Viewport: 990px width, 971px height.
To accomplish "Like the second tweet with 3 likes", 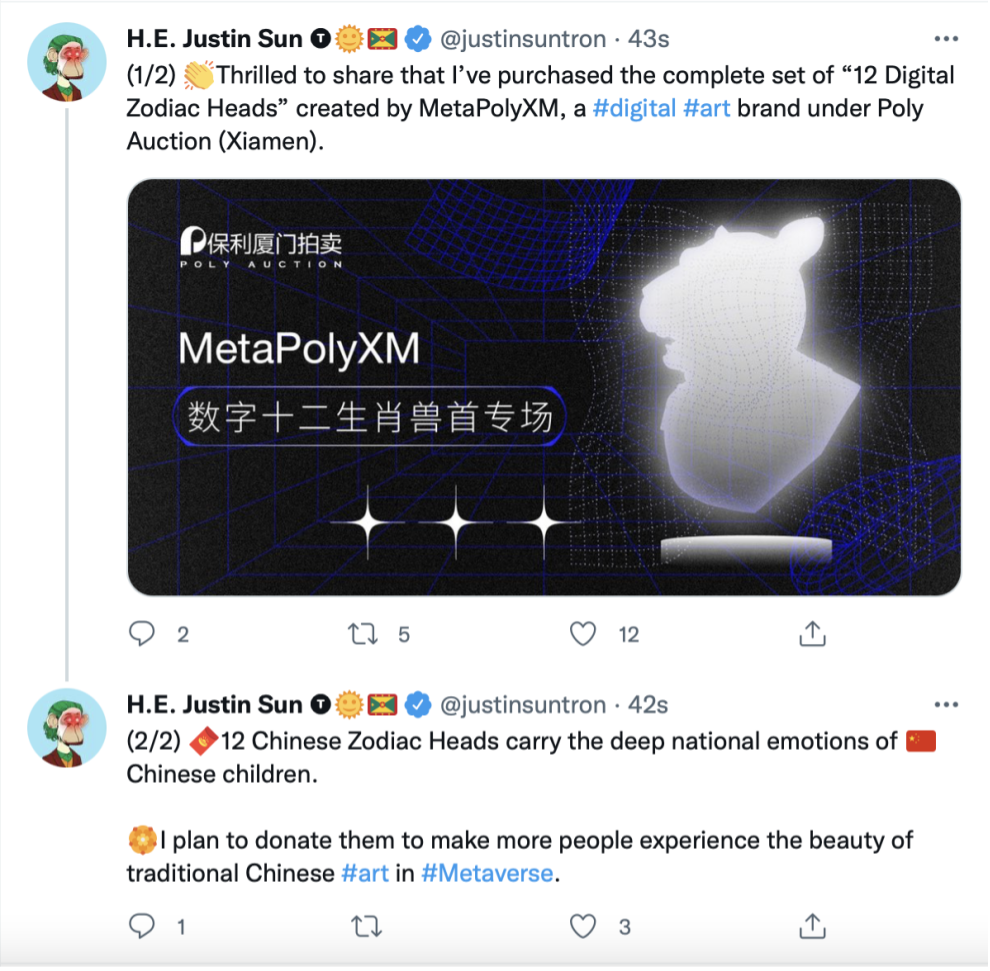I will (x=582, y=926).
